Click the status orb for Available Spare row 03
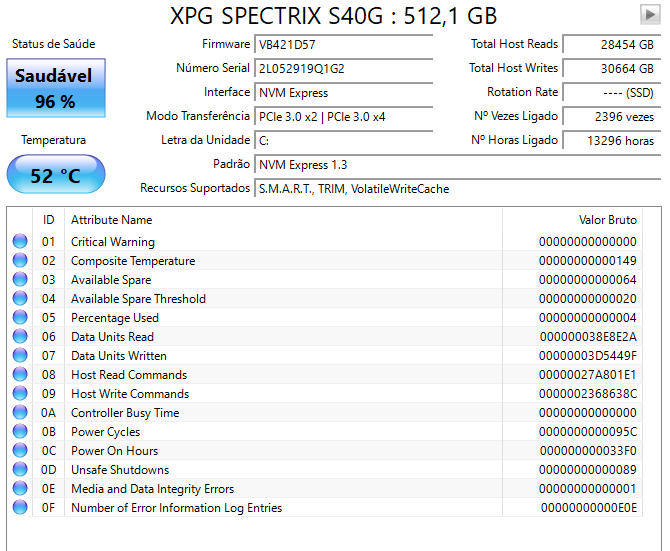Image resolution: width=670 pixels, height=551 pixels. tap(20, 279)
